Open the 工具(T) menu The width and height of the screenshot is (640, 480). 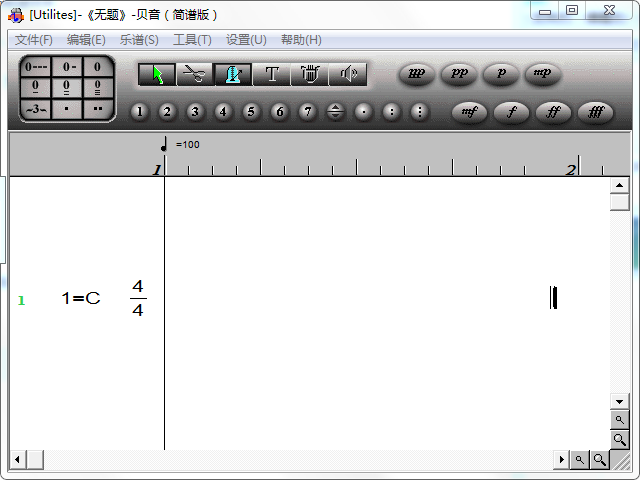click(192, 40)
